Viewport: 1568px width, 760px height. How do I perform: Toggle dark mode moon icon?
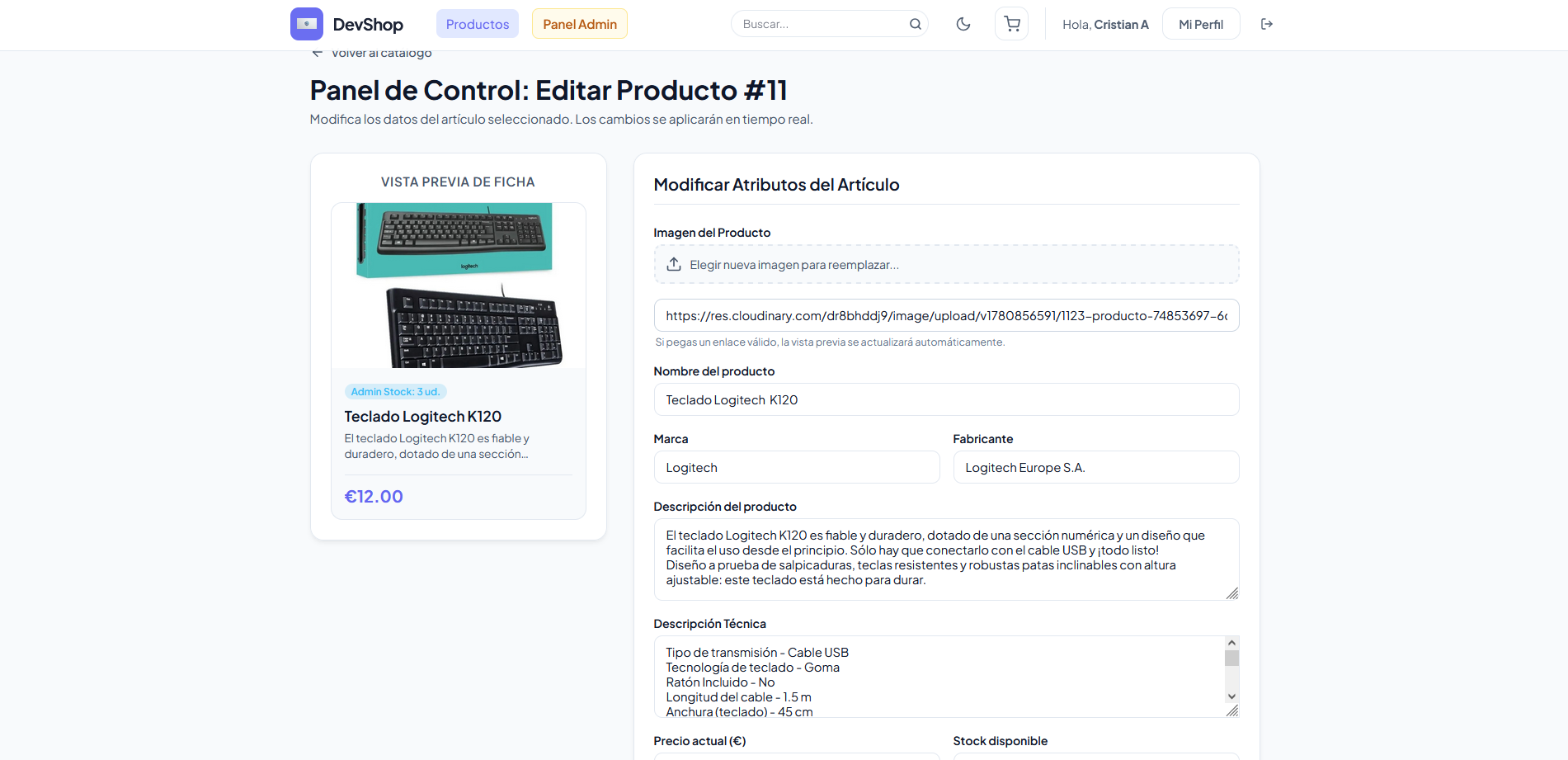[x=963, y=24]
